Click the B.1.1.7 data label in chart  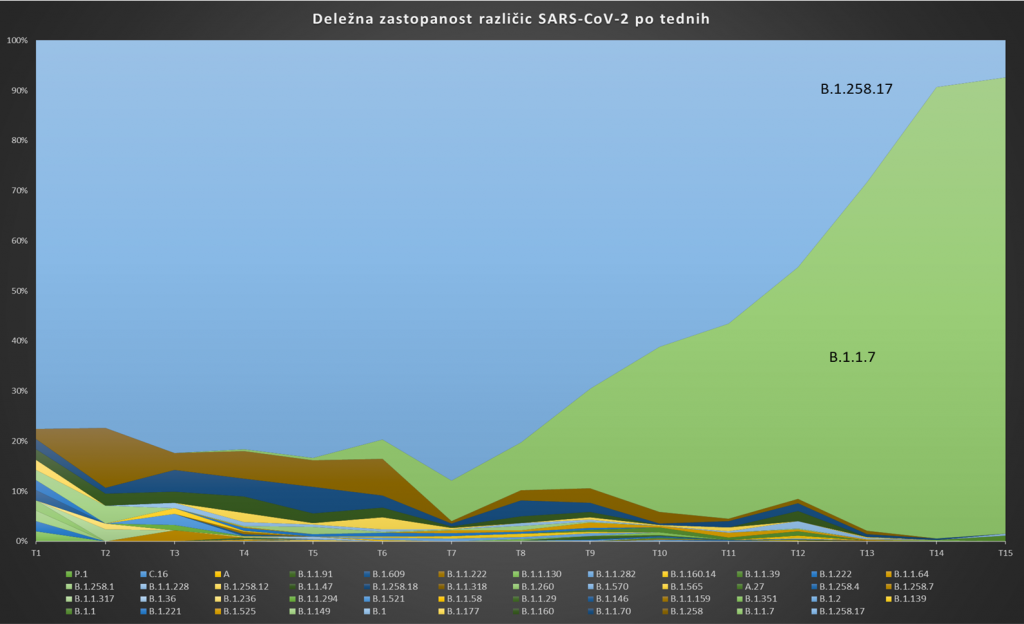[852, 356]
